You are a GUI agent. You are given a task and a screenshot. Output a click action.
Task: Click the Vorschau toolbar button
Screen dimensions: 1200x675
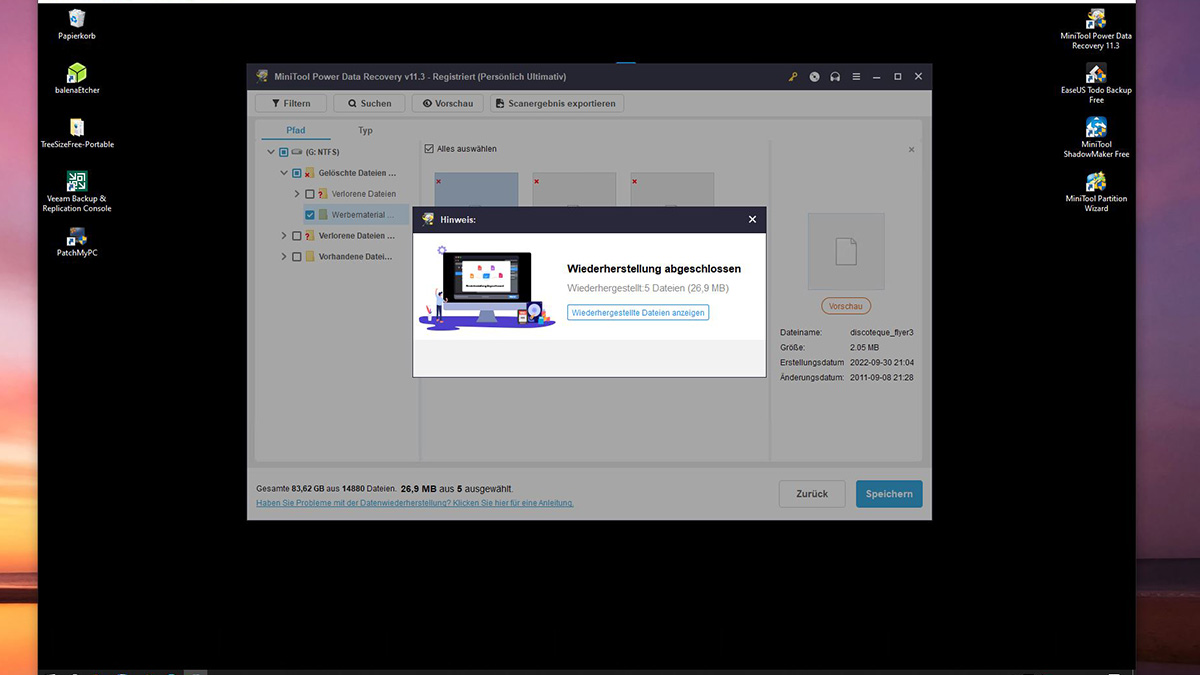click(x=448, y=103)
